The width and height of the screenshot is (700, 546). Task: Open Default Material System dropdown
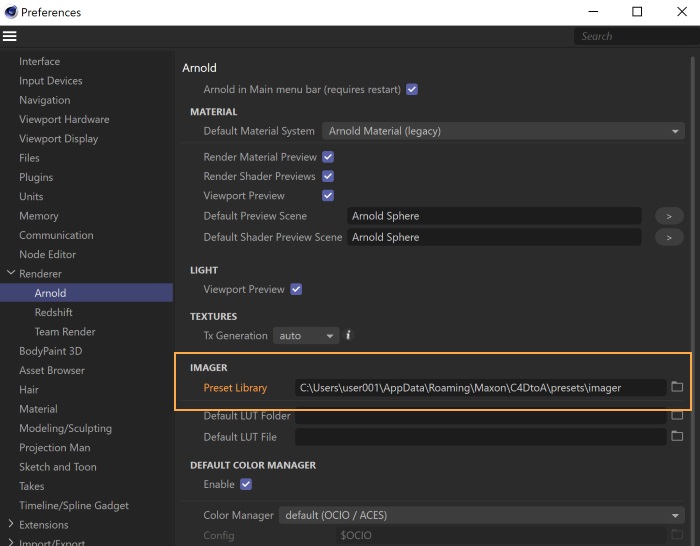tap(503, 131)
